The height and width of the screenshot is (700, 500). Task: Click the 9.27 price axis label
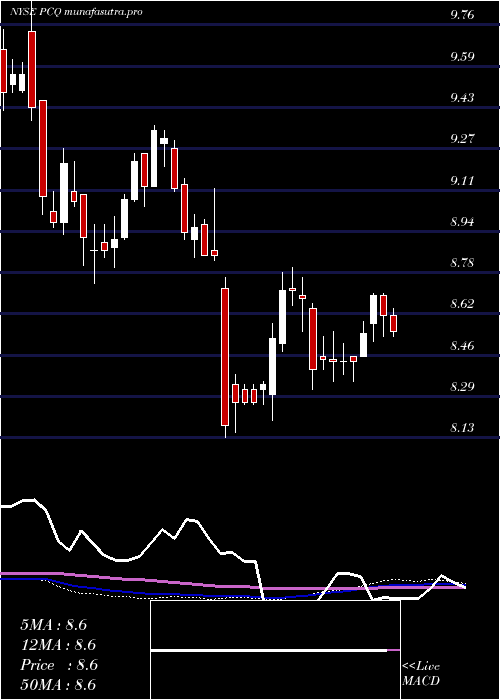pos(462,139)
